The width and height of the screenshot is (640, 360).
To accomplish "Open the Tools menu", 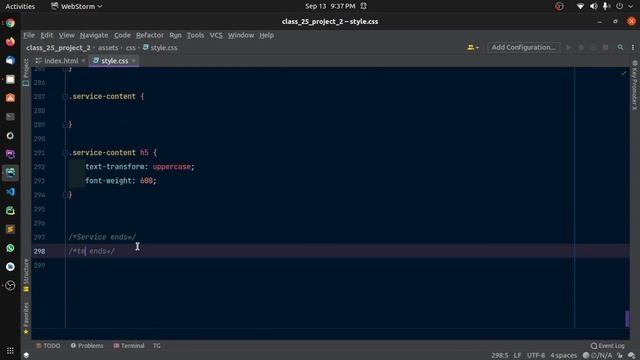I will pyautogui.click(x=195, y=35).
